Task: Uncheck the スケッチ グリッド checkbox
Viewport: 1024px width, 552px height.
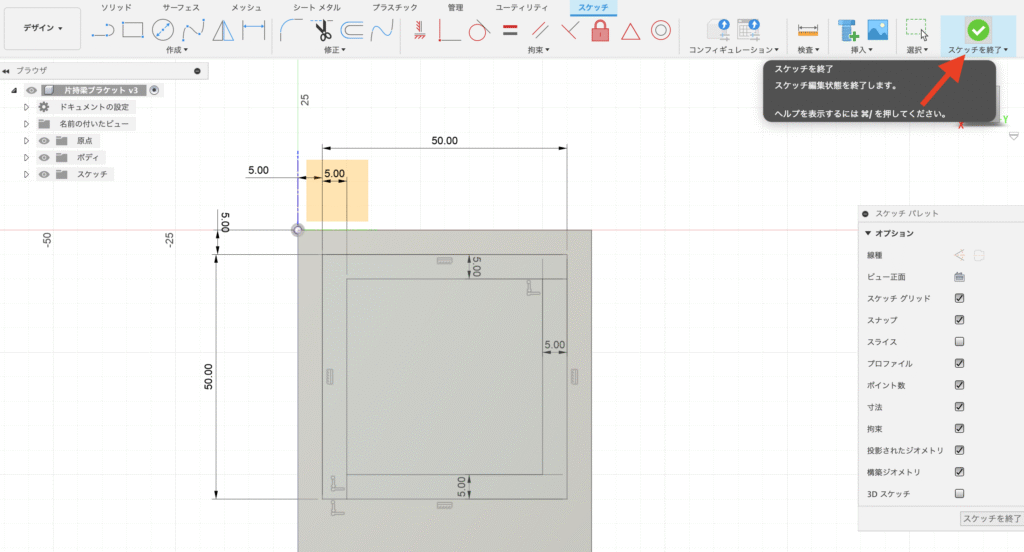Action: point(960,298)
